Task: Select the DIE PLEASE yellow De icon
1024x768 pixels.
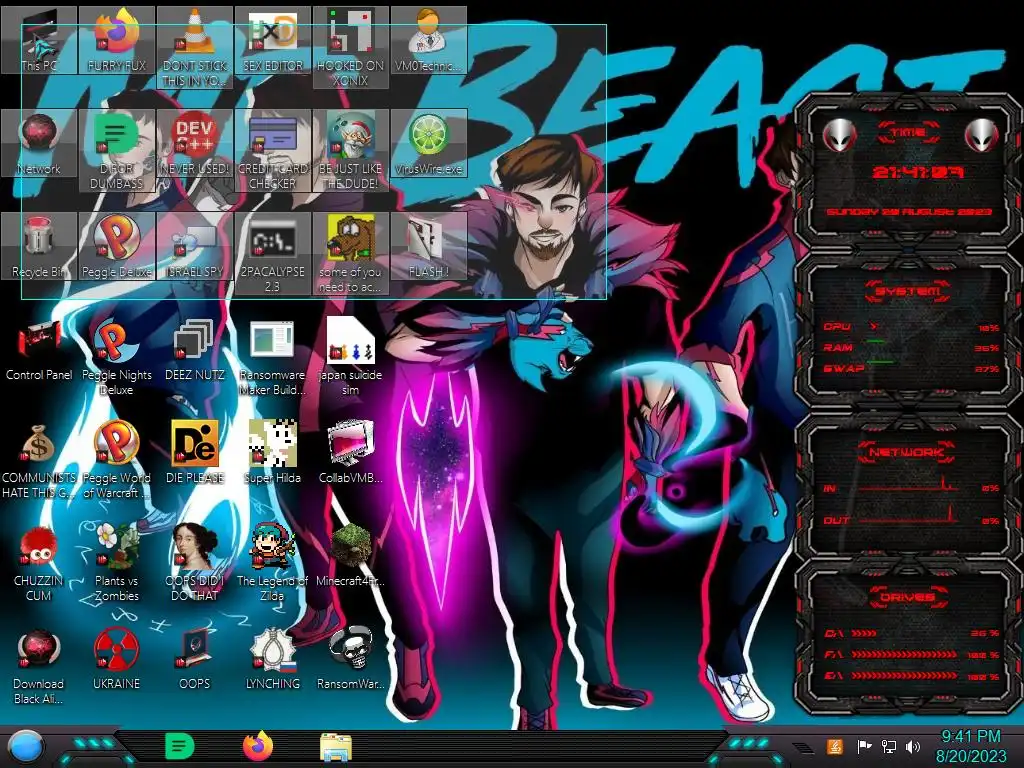Action: [195, 452]
